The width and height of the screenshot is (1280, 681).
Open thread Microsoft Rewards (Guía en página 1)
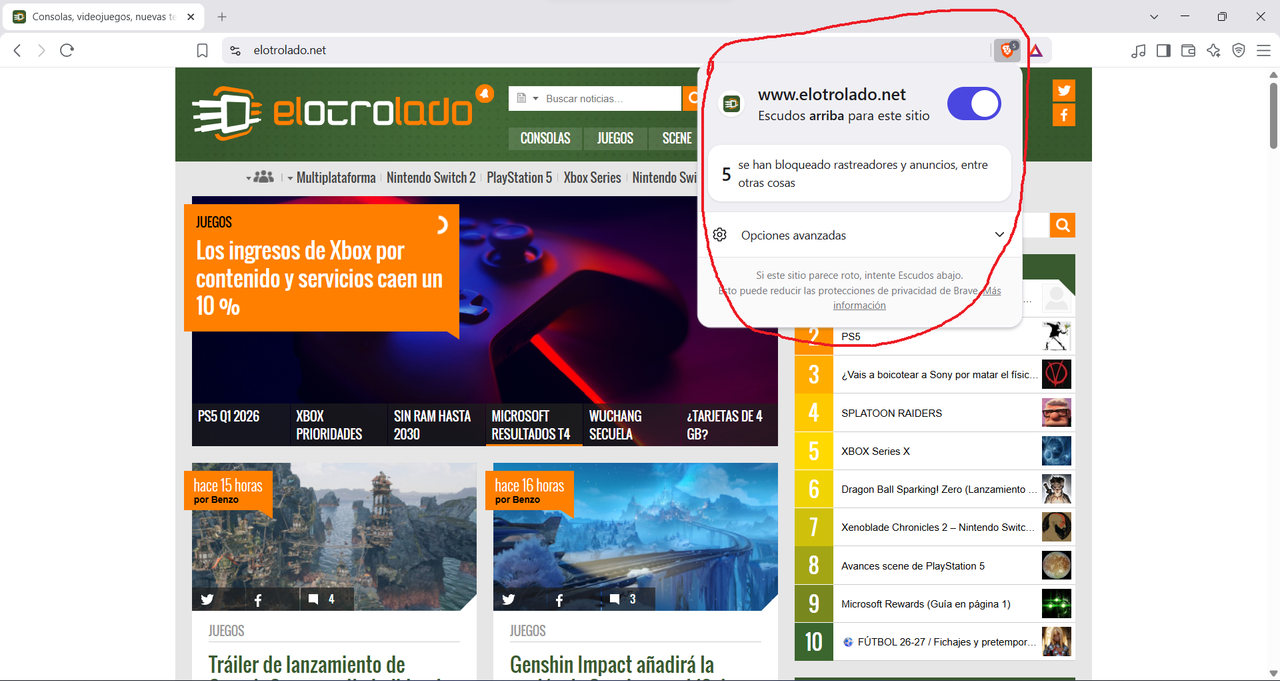pyautogui.click(x=926, y=604)
